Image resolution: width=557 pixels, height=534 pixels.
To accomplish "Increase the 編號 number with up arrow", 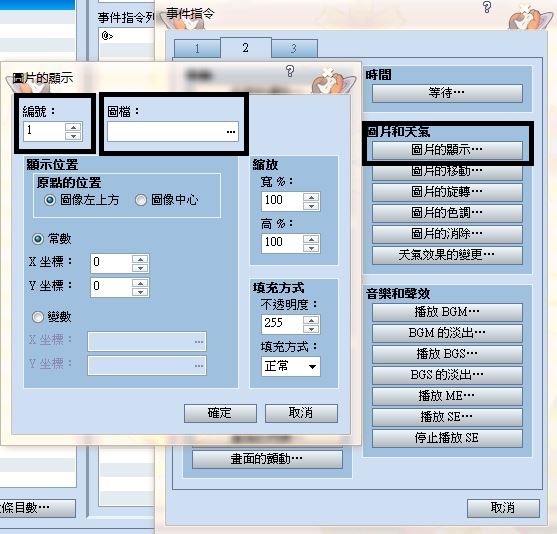I will (73, 127).
